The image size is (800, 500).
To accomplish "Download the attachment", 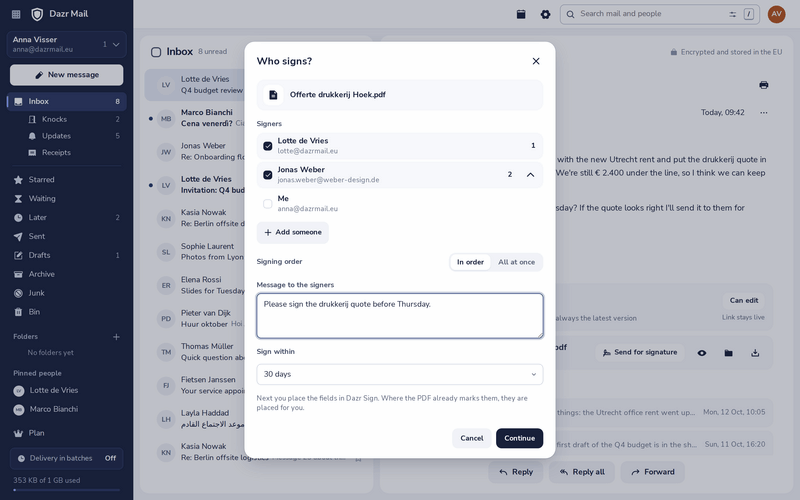I will click(x=755, y=353).
